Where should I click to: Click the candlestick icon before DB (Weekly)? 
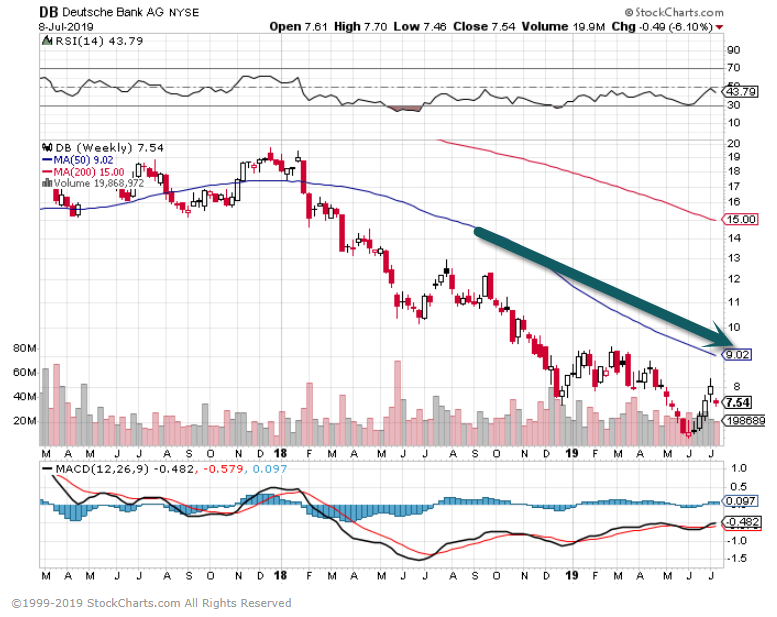pyautogui.click(x=48, y=148)
